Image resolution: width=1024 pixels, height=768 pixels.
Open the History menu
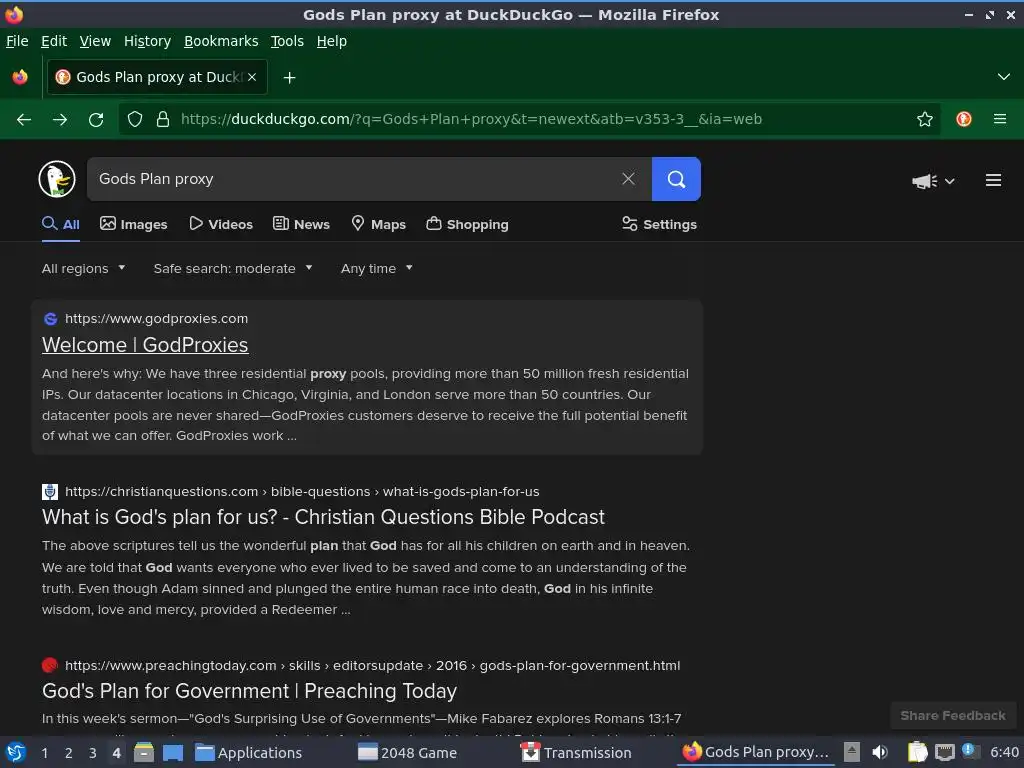(148, 41)
